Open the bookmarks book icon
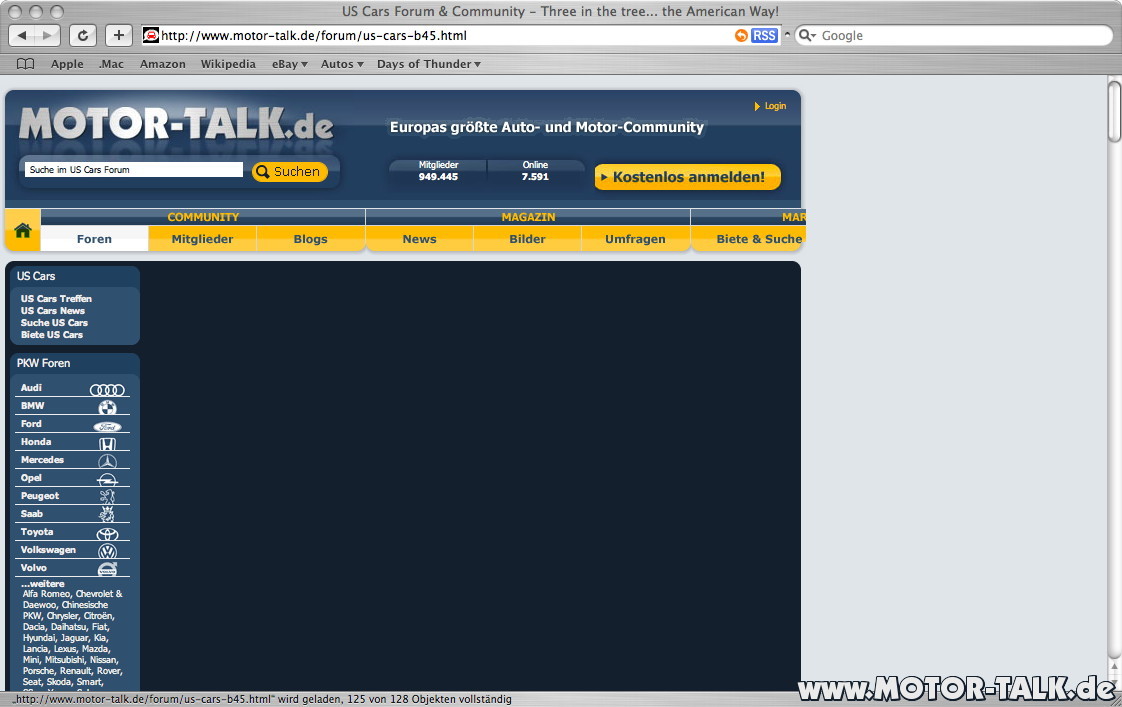Screen dimensions: 1122x707 pos(25,64)
